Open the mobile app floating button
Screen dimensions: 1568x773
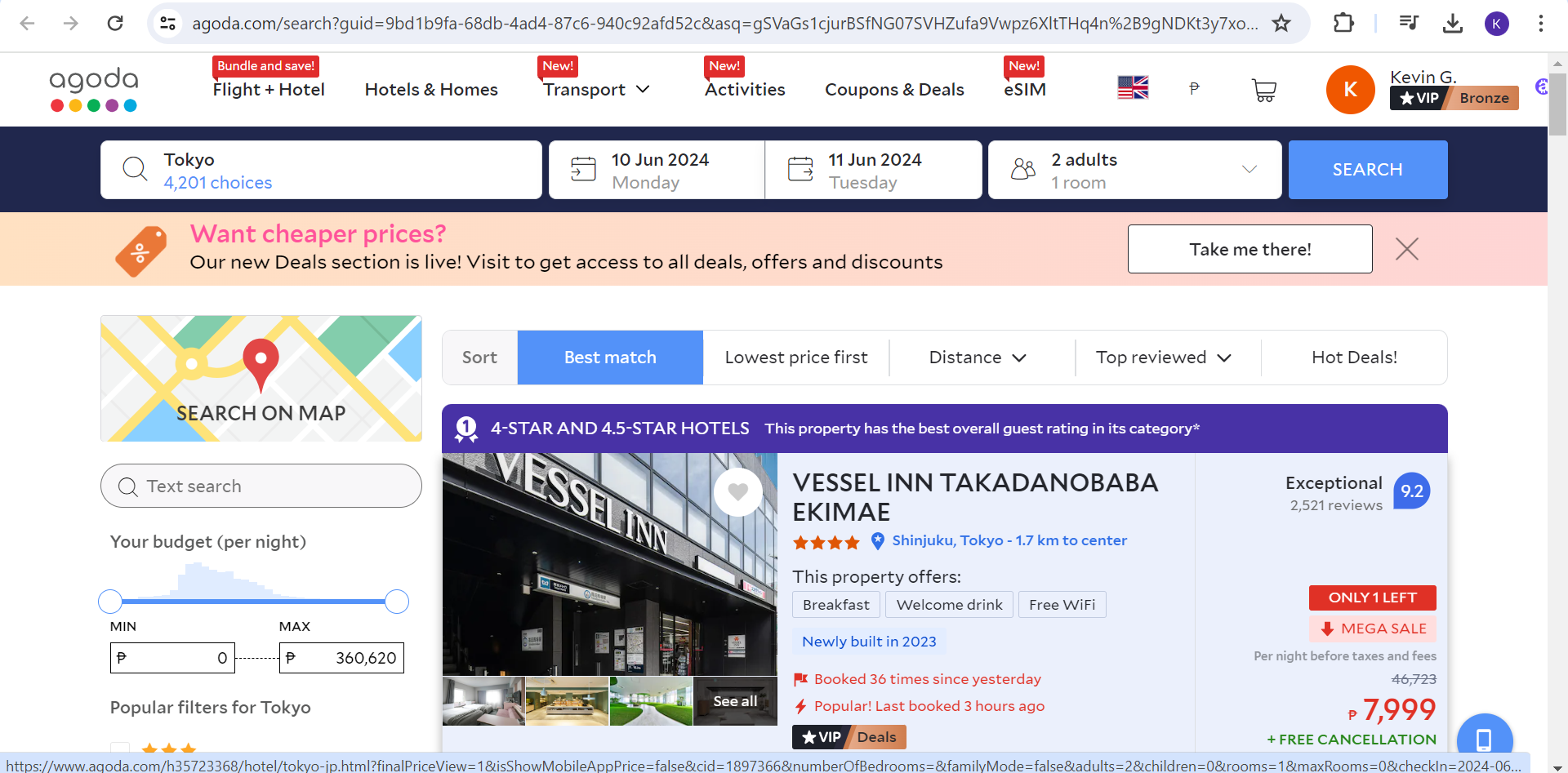1484,740
